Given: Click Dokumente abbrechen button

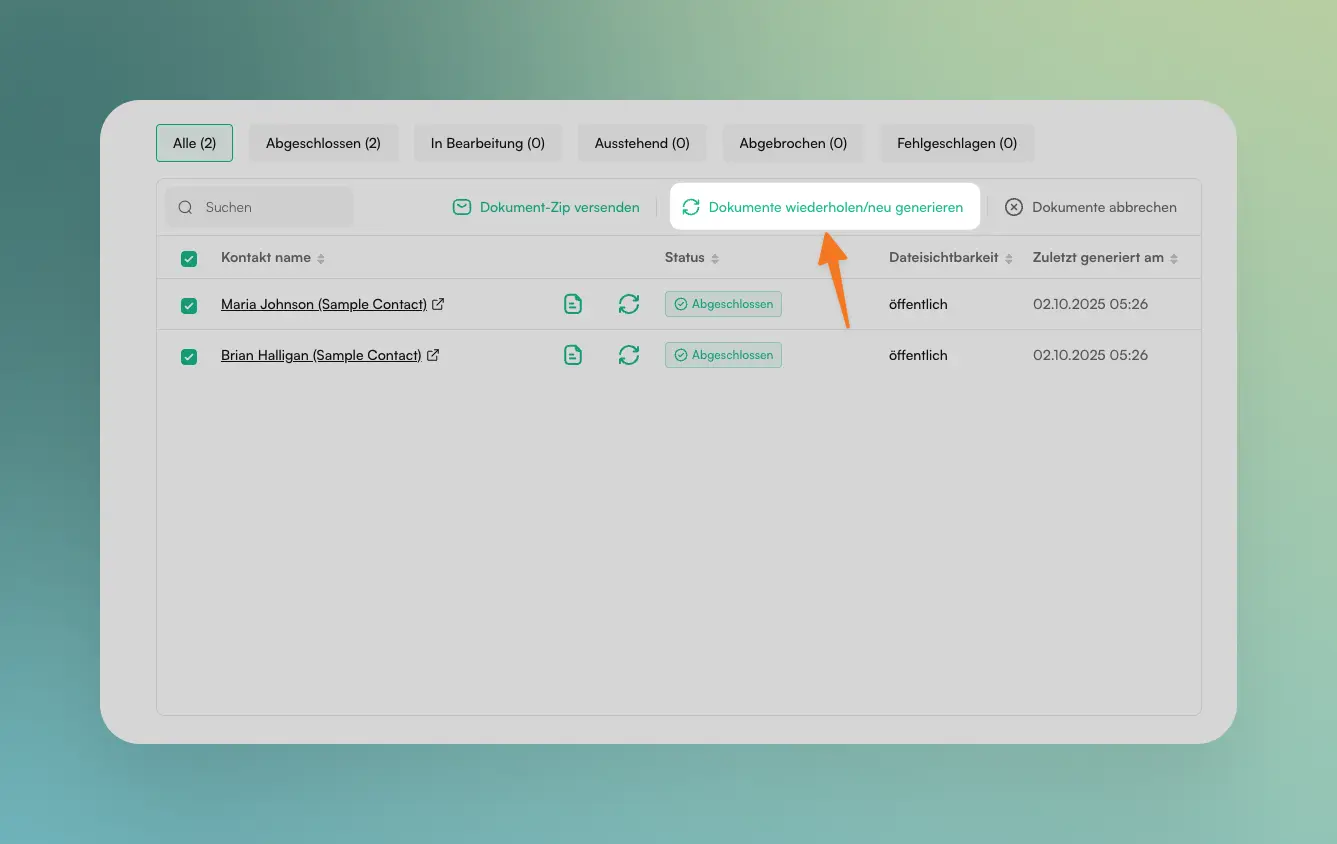Looking at the screenshot, I should 1091,207.
